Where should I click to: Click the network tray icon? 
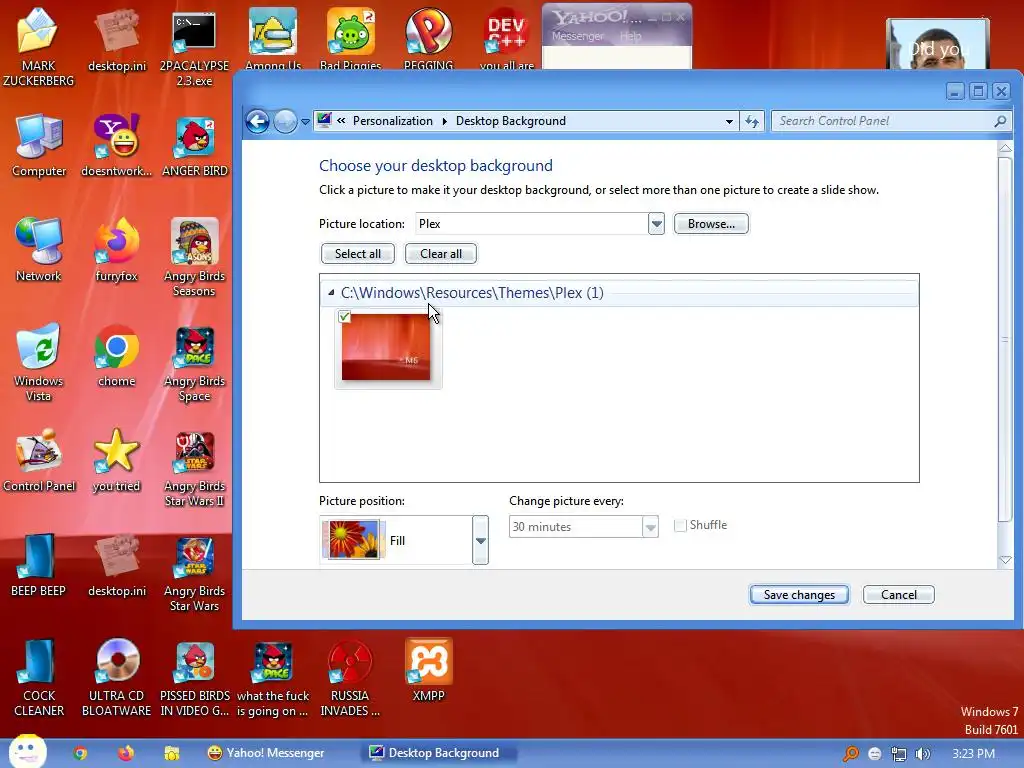click(899, 754)
